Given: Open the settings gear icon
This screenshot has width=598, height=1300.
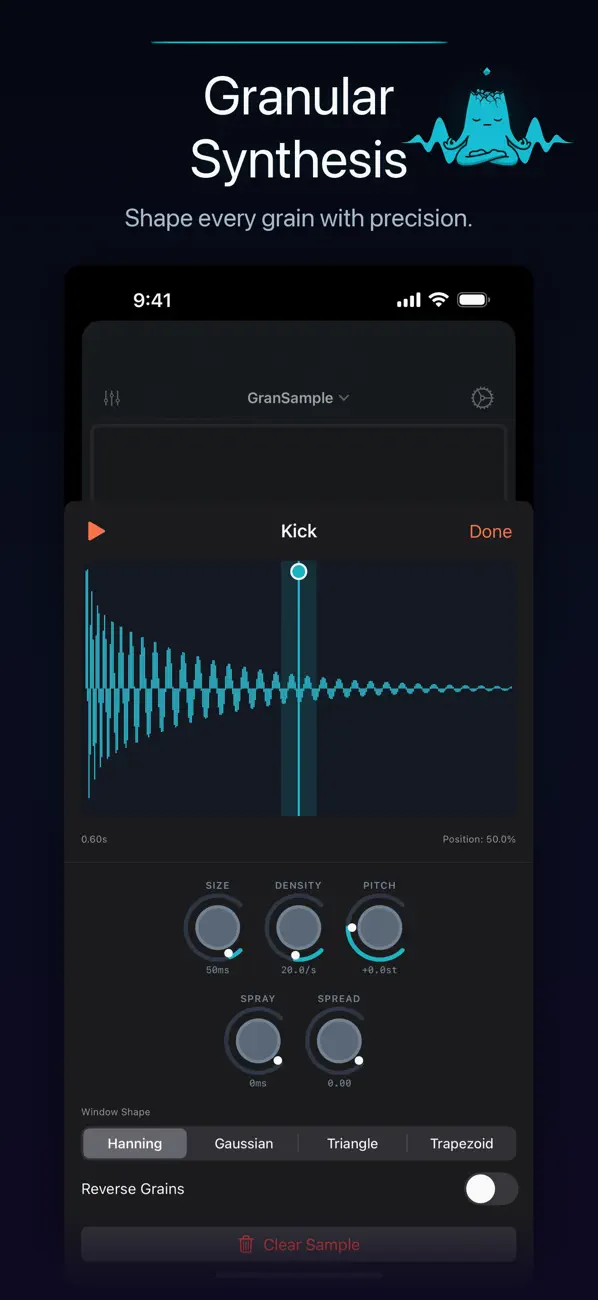Looking at the screenshot, I should [x=482, y=398].
